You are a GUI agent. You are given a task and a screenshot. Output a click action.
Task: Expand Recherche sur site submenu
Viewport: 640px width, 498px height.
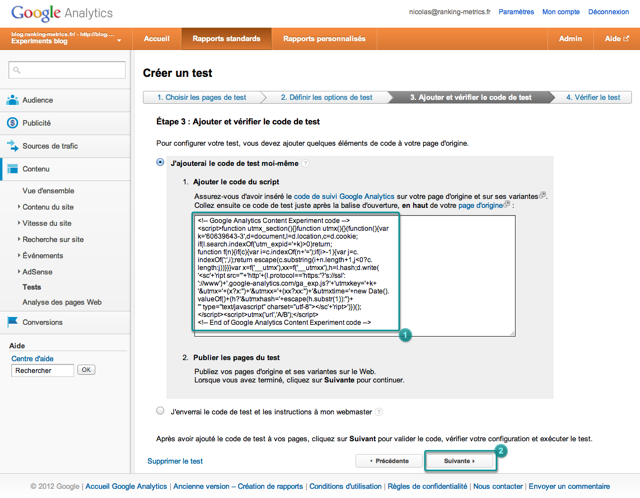click(x=19, y=239)
